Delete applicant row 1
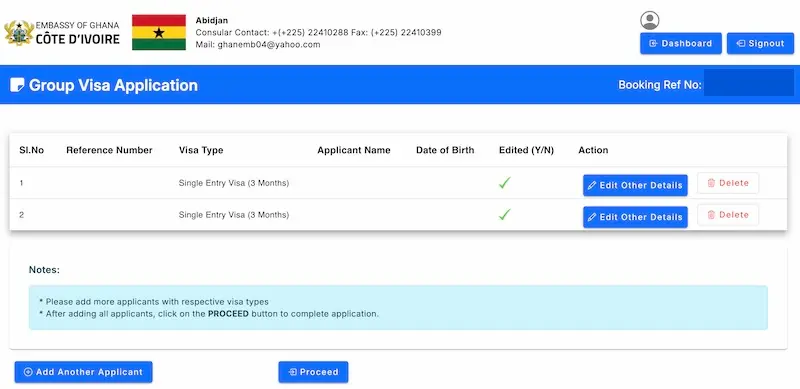Viewport: 800px width, 389px height. [728, 183]
